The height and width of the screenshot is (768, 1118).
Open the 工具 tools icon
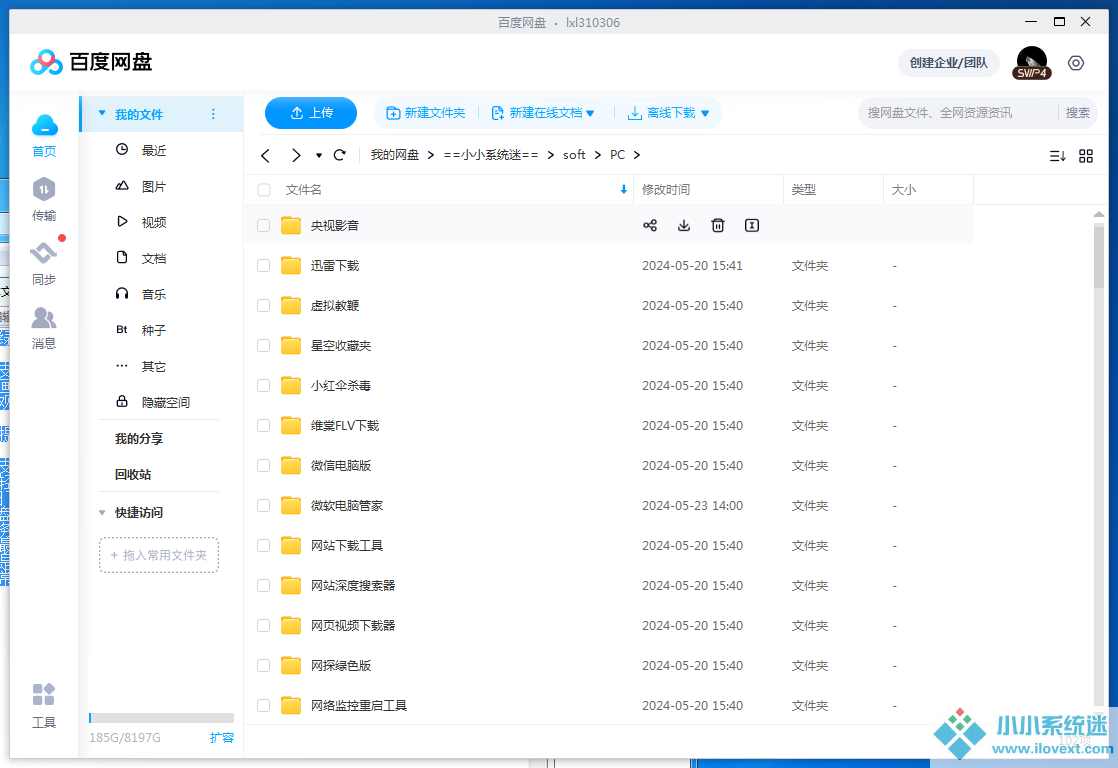43,695
